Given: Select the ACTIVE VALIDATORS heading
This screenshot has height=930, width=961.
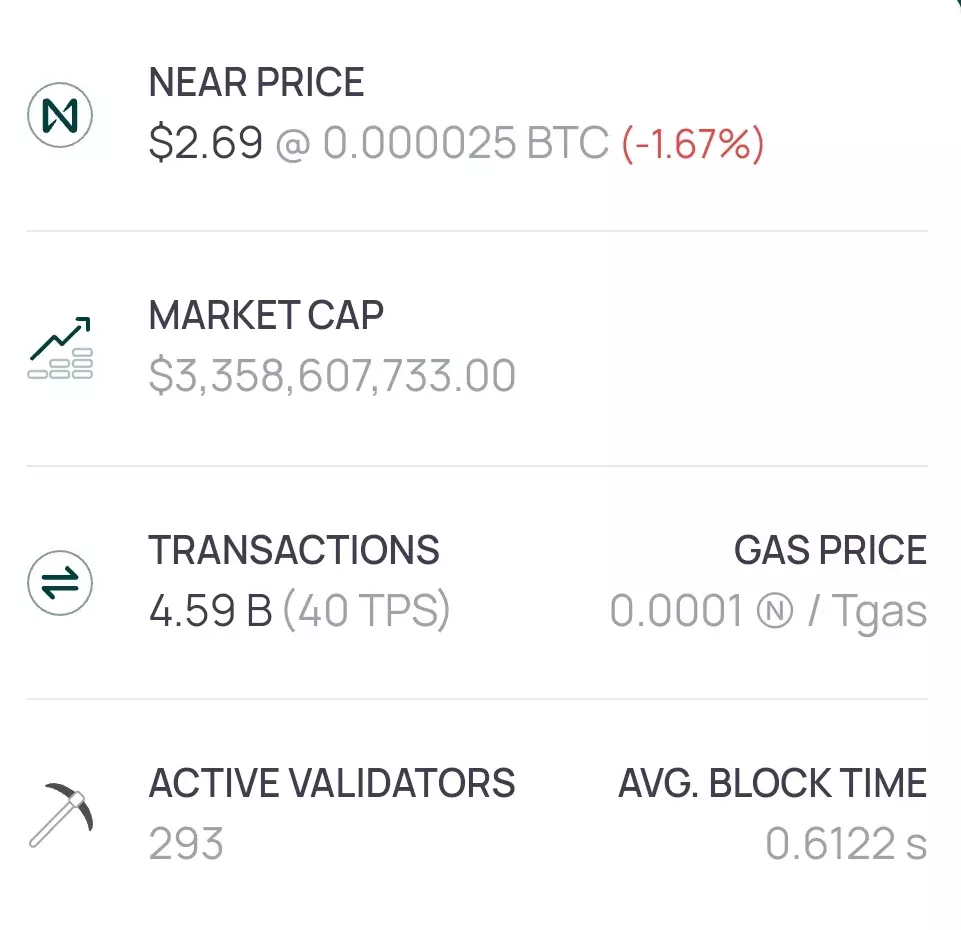Looking at the screenshot, I should 332,783.
